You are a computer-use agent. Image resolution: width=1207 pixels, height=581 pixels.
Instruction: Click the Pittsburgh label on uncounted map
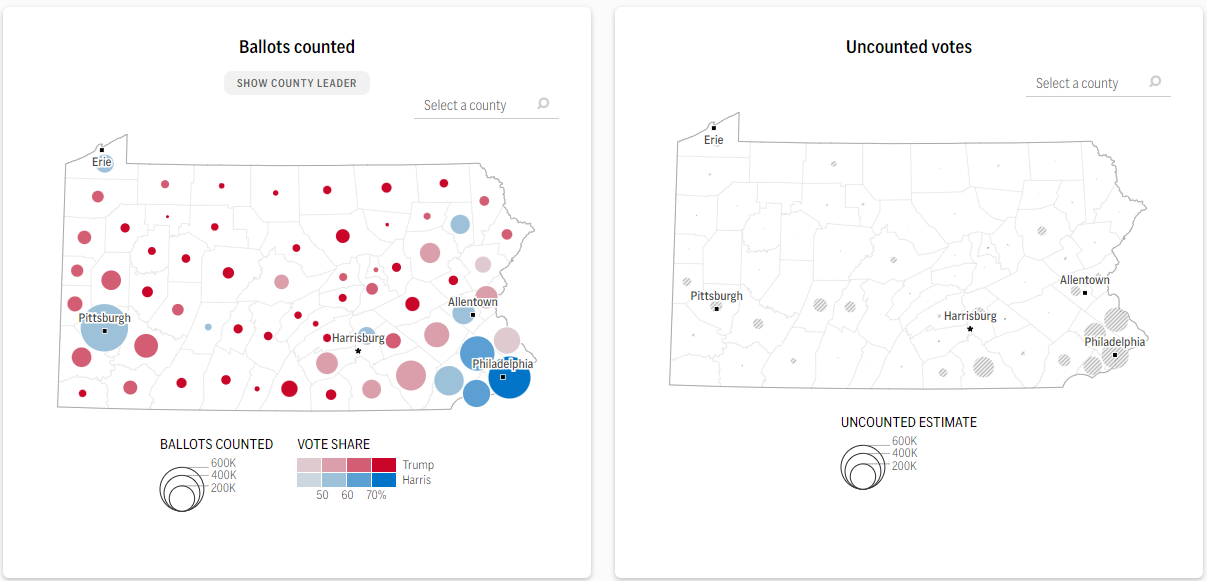pyautogui.click(x=716, y=296)
